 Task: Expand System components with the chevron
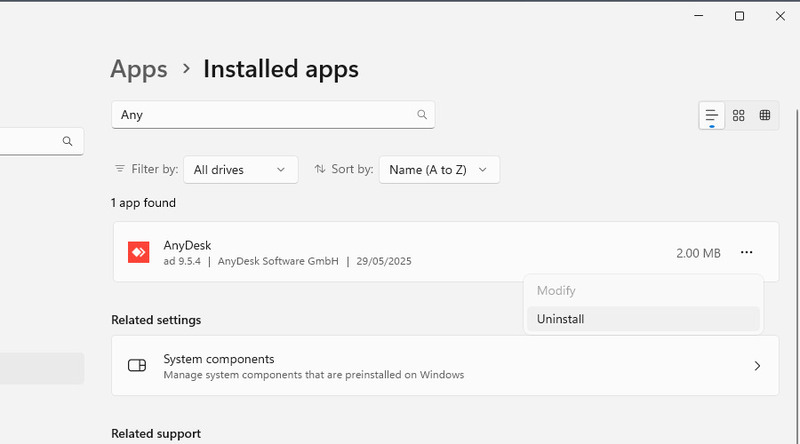(757, 366)
